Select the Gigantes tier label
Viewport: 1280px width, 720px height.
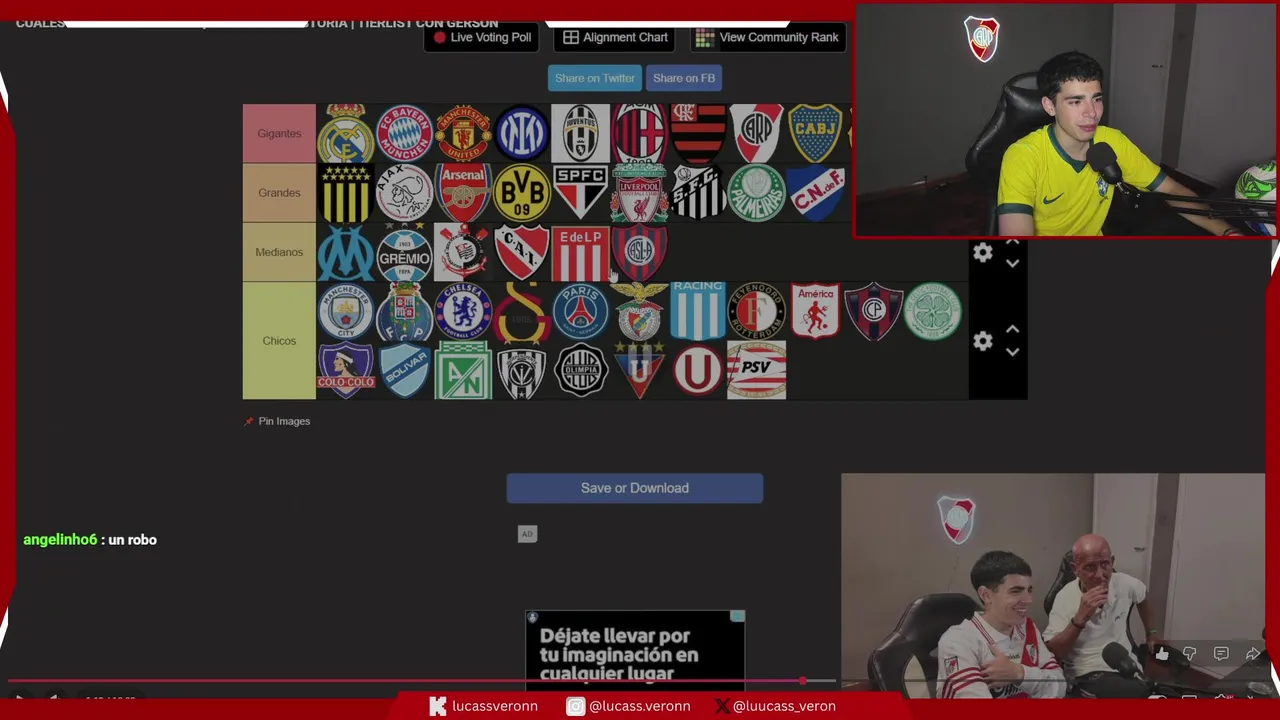click(x=279, y=133)
